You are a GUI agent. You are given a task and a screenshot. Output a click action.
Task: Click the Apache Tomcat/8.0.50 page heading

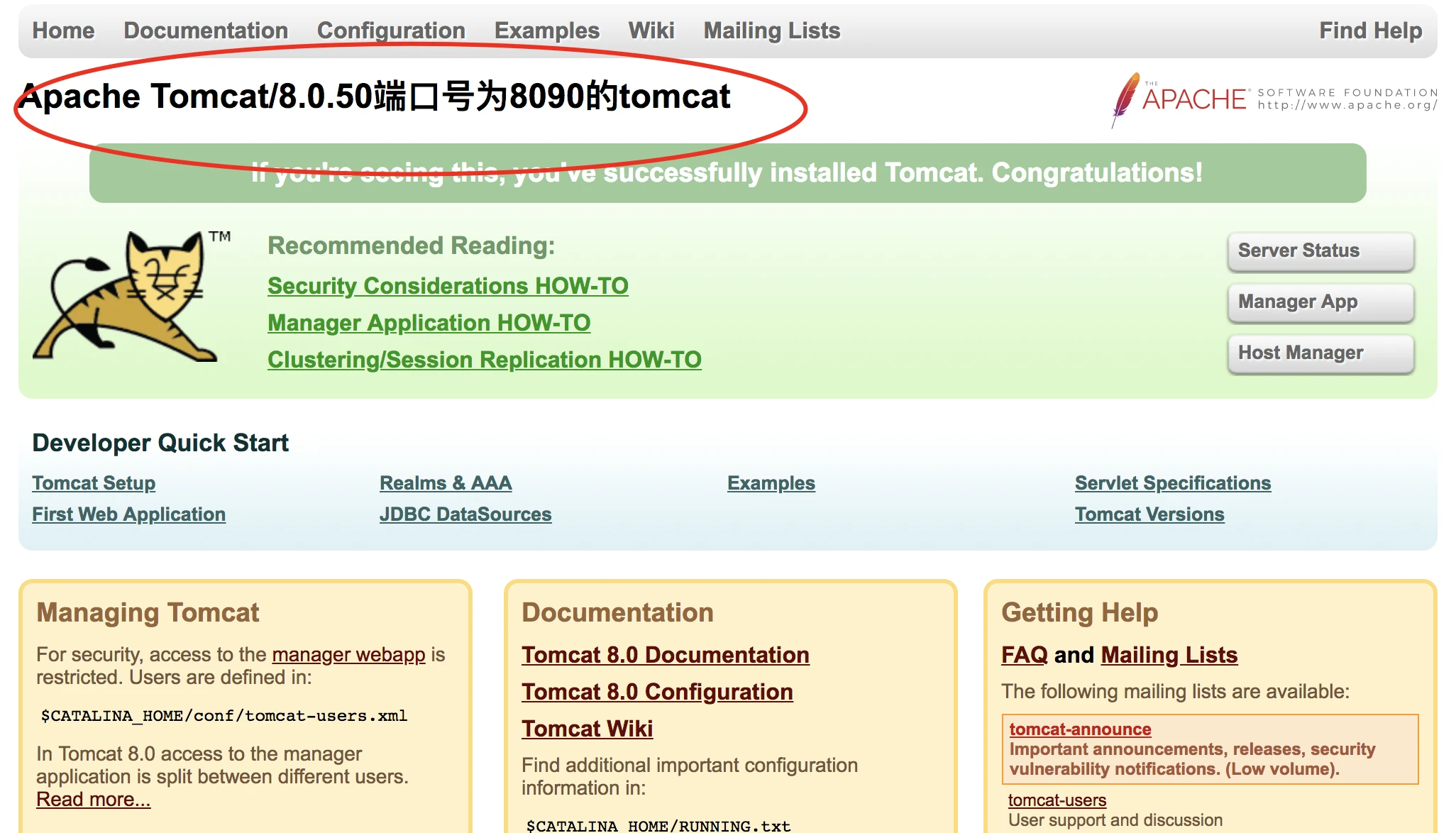click(375, 96)
